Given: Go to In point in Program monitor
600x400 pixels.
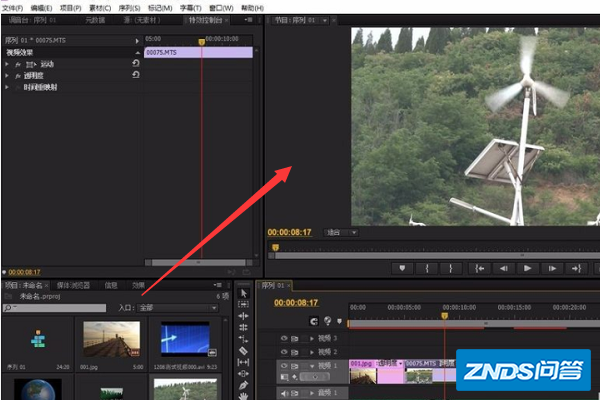Looking at the screenshot, I should 479,268.
